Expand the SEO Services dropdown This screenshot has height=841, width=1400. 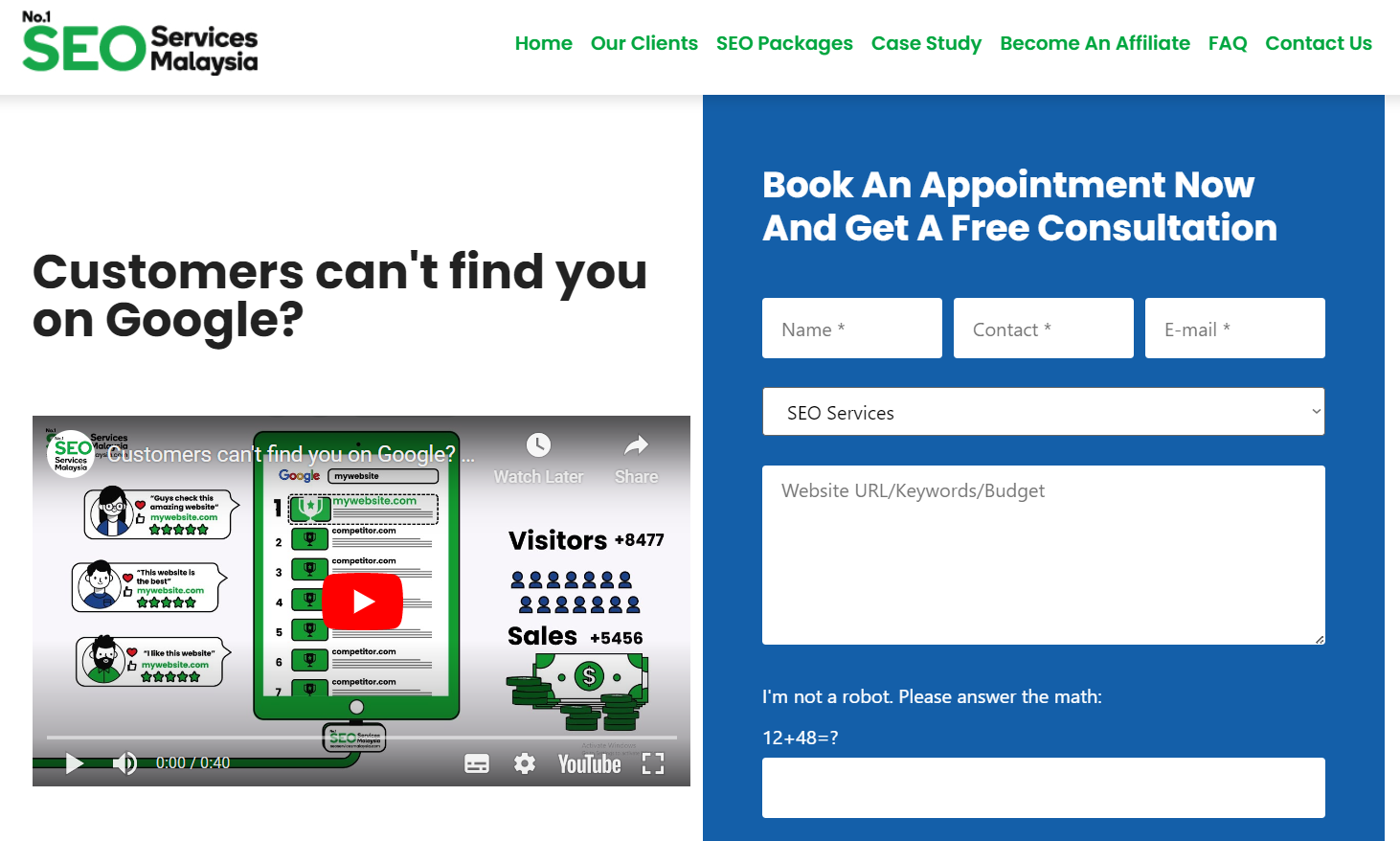pyautogui.click(x=1044, y=412)
